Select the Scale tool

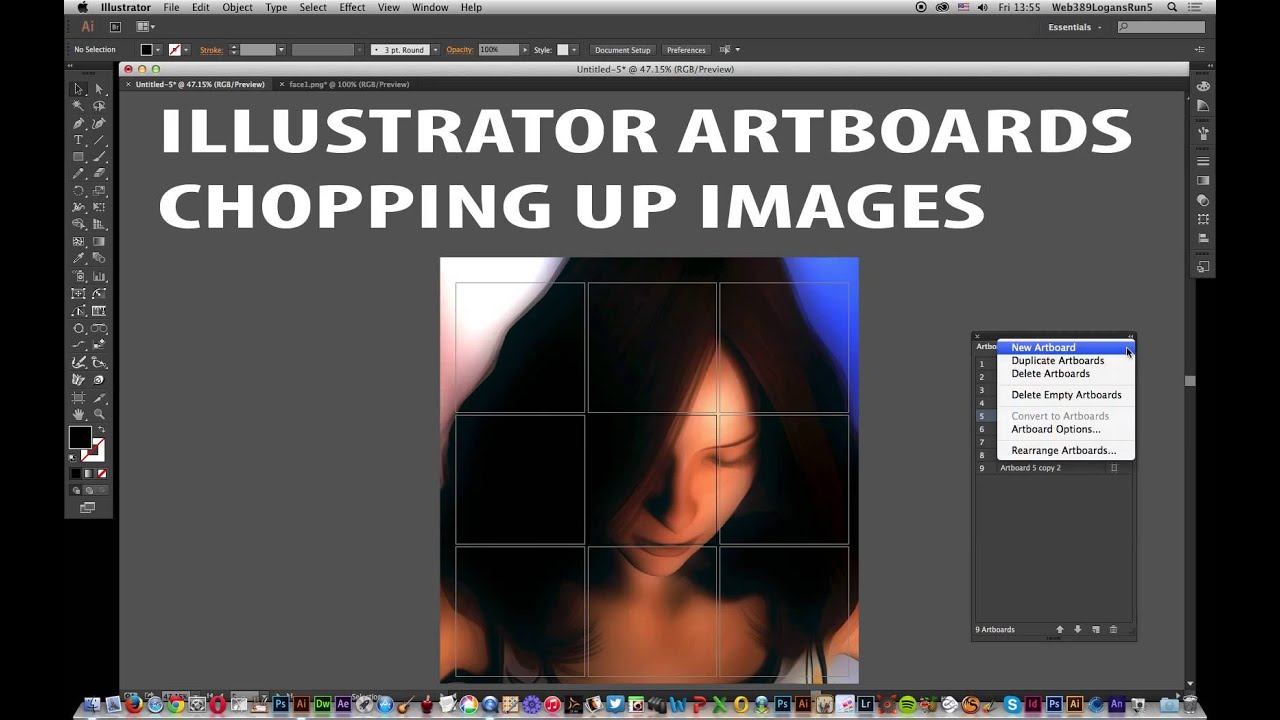tap(99, 191)
